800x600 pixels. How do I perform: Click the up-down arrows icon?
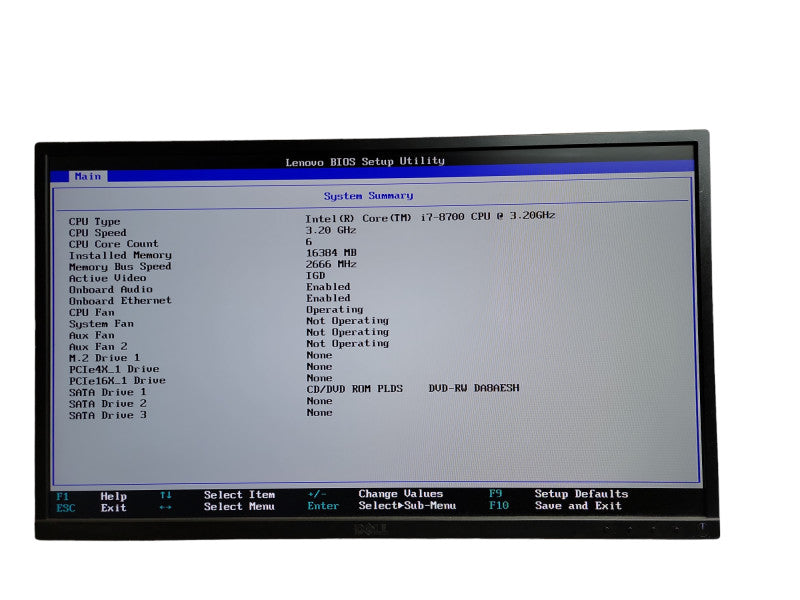pos(166,495)
